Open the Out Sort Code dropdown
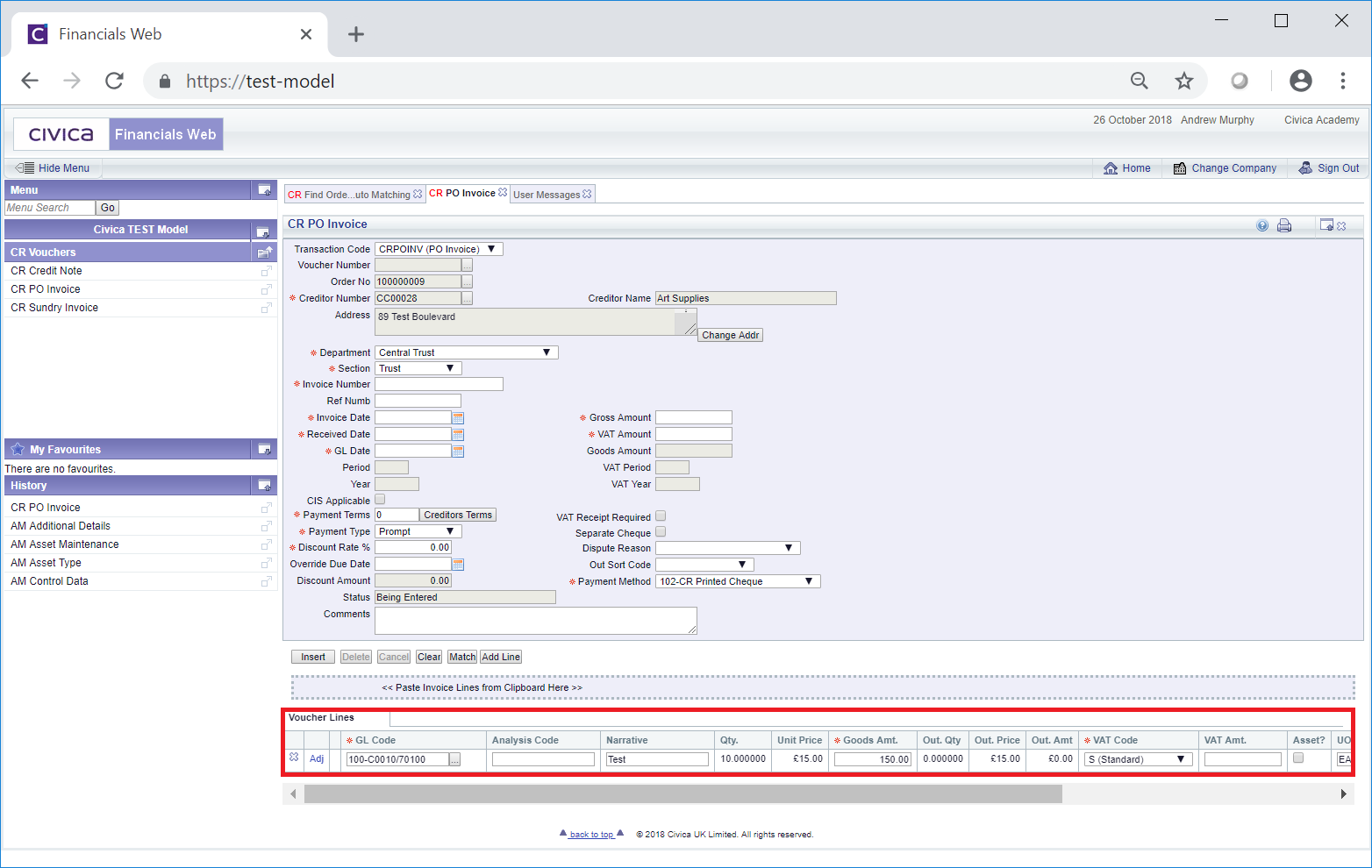 pyautogui.click(x=705, y=565)
